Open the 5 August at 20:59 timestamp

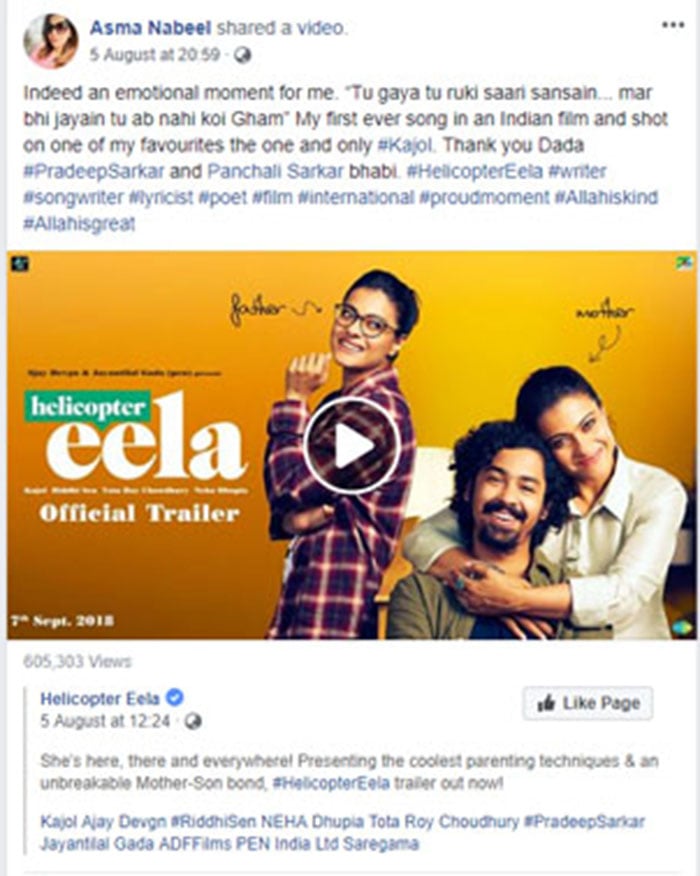click(x=155, y=55)
